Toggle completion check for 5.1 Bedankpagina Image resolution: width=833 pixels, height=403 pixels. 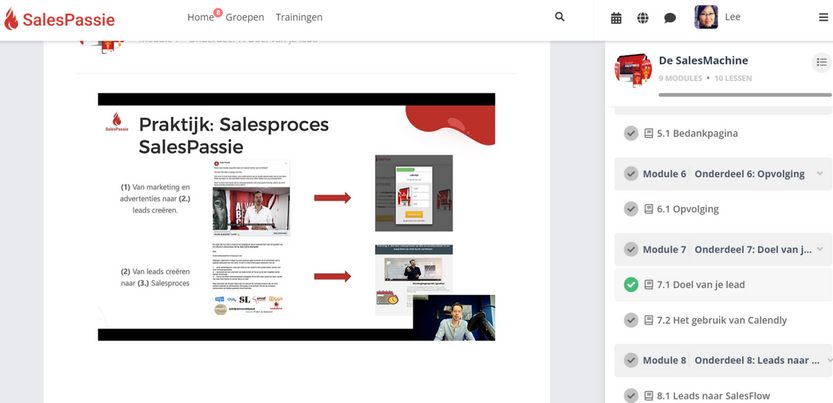pos(631,133)
